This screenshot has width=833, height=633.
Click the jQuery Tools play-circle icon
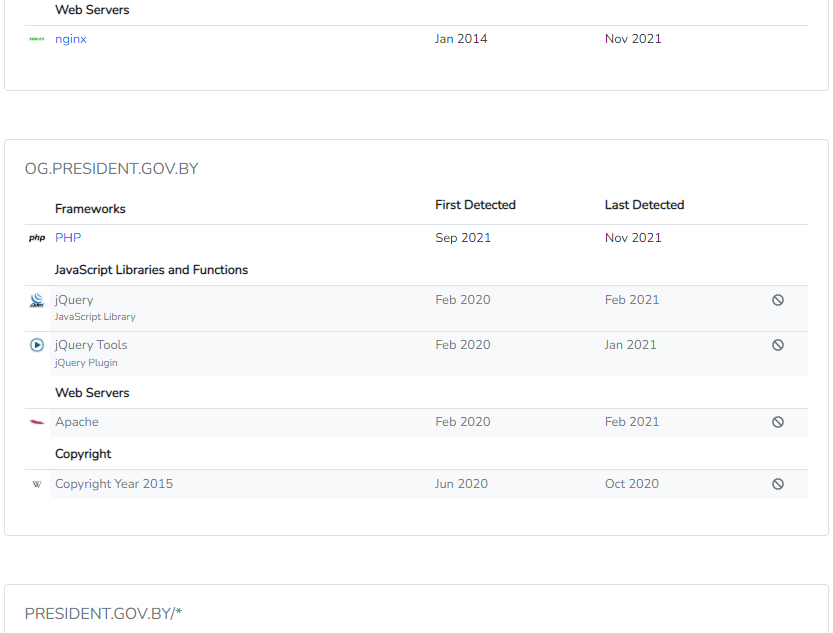tap(37, 345)
